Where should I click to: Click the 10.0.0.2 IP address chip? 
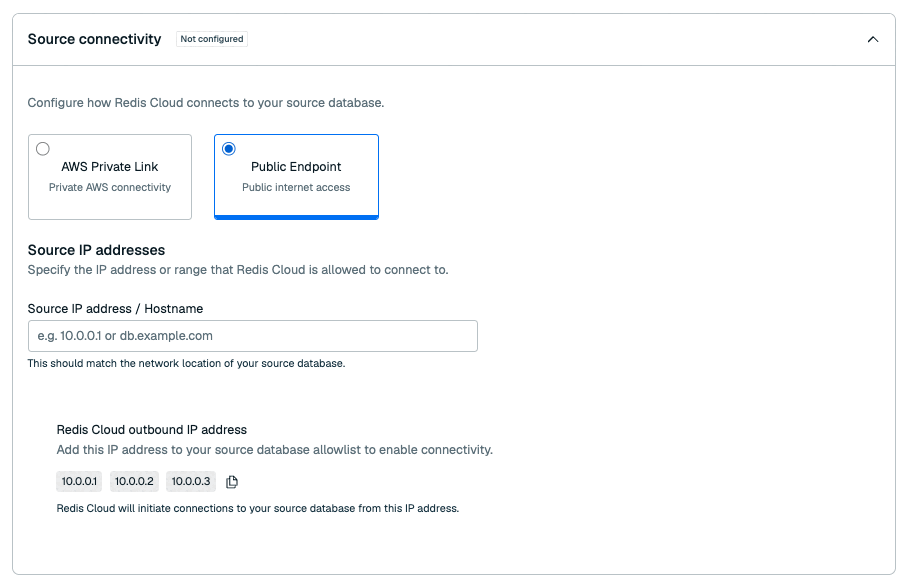pyautogui.click(x=134, y=481)
